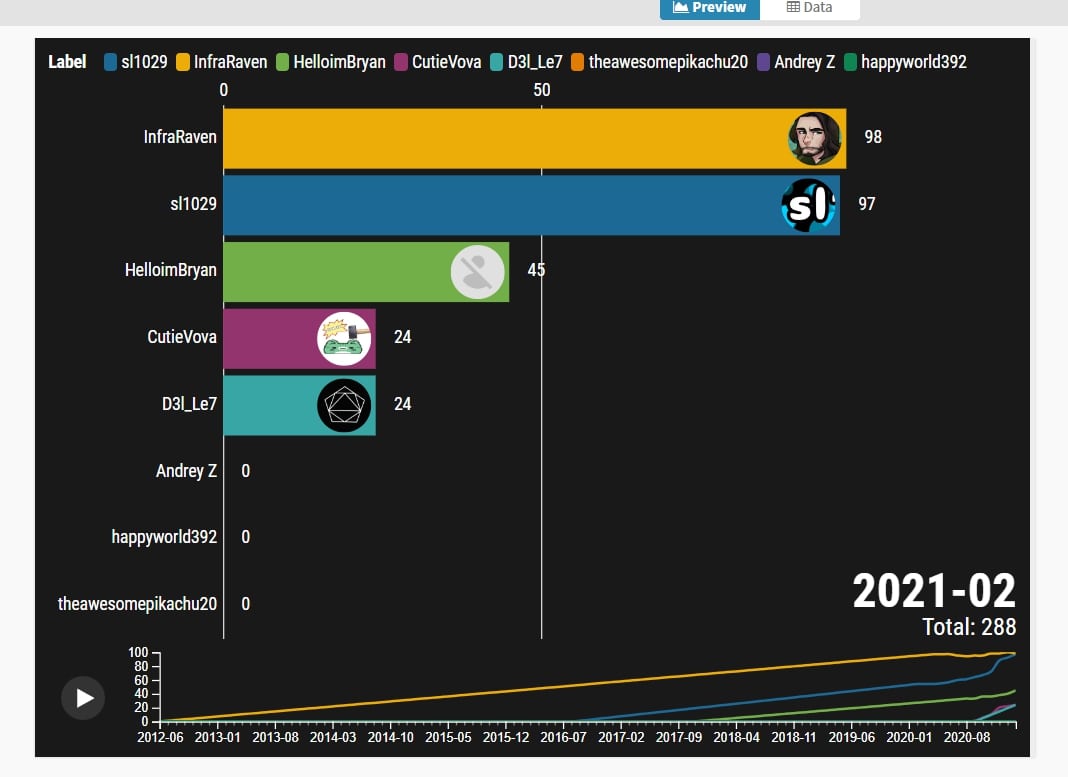Screen dimensions: 1068x777
Task: Toggle sl1029 legend color swatch
Action: tap(111, 62)
